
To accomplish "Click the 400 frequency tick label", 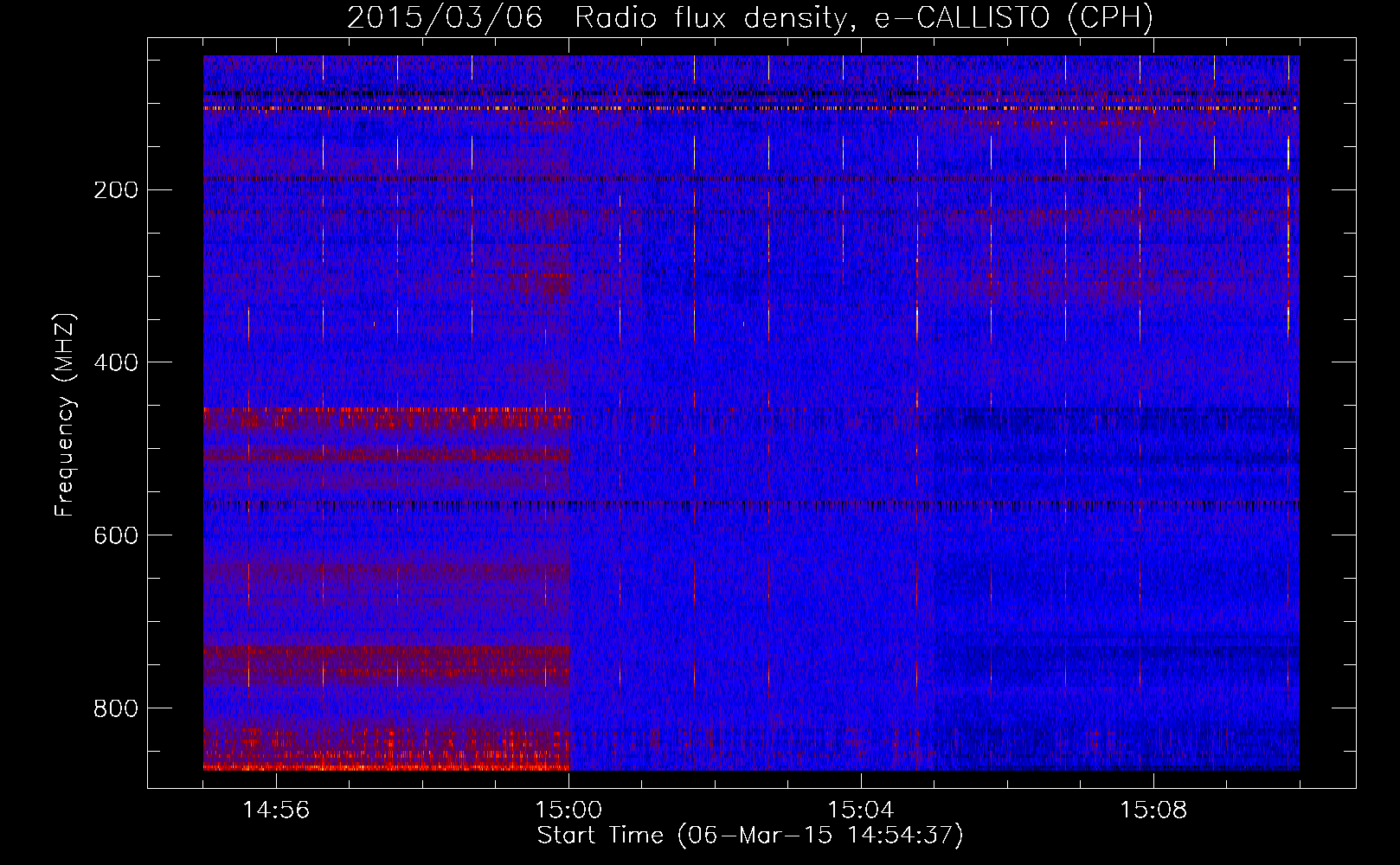I will 116,363.
